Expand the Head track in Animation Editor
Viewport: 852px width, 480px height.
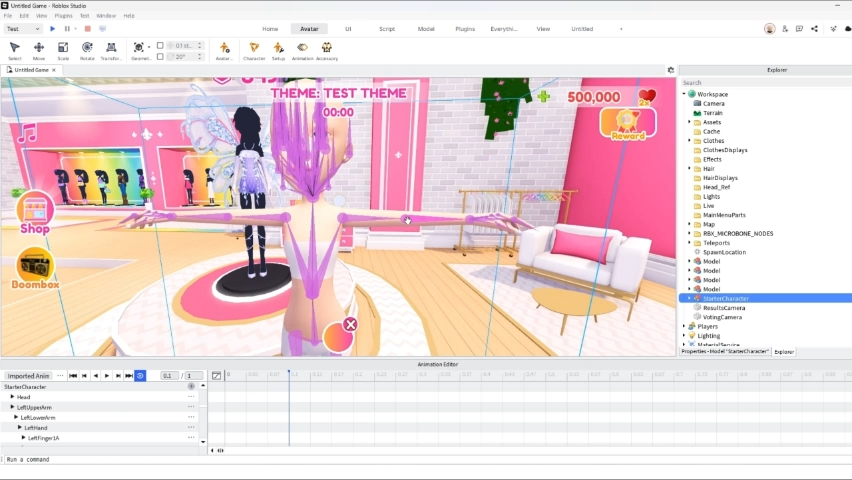(13, 397)
